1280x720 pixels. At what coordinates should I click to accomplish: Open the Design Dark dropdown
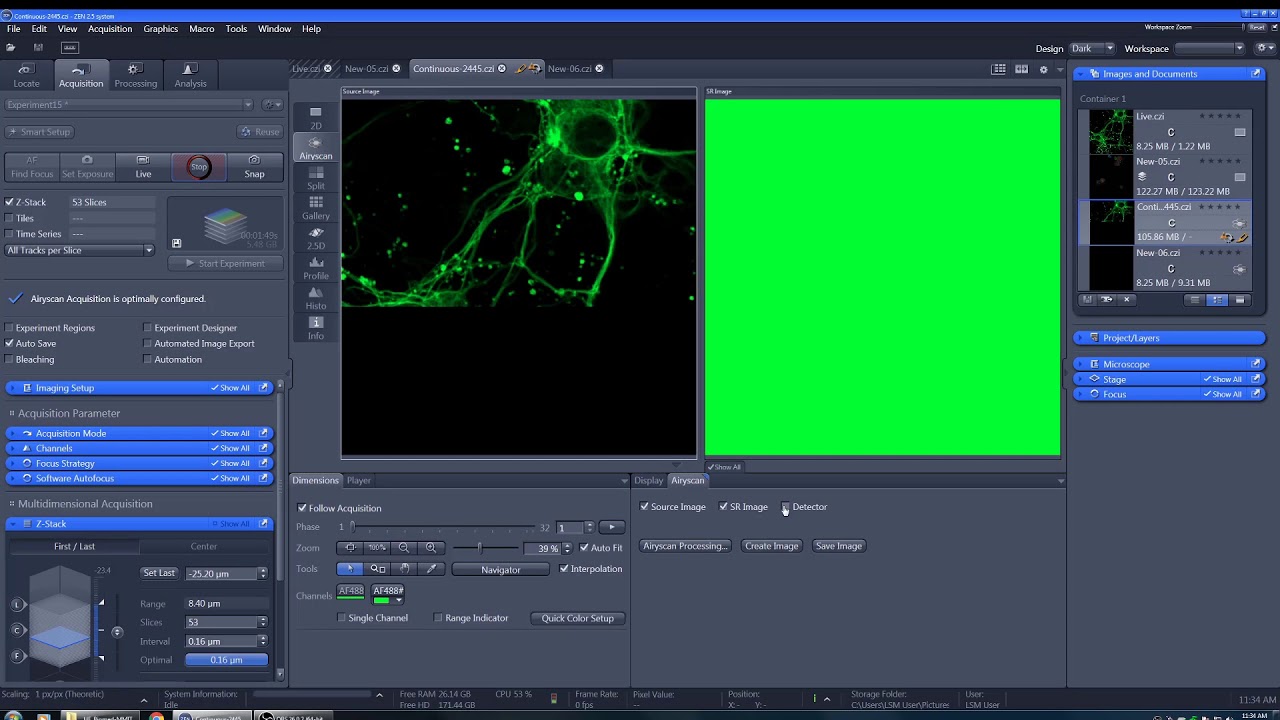point(1092,48)
